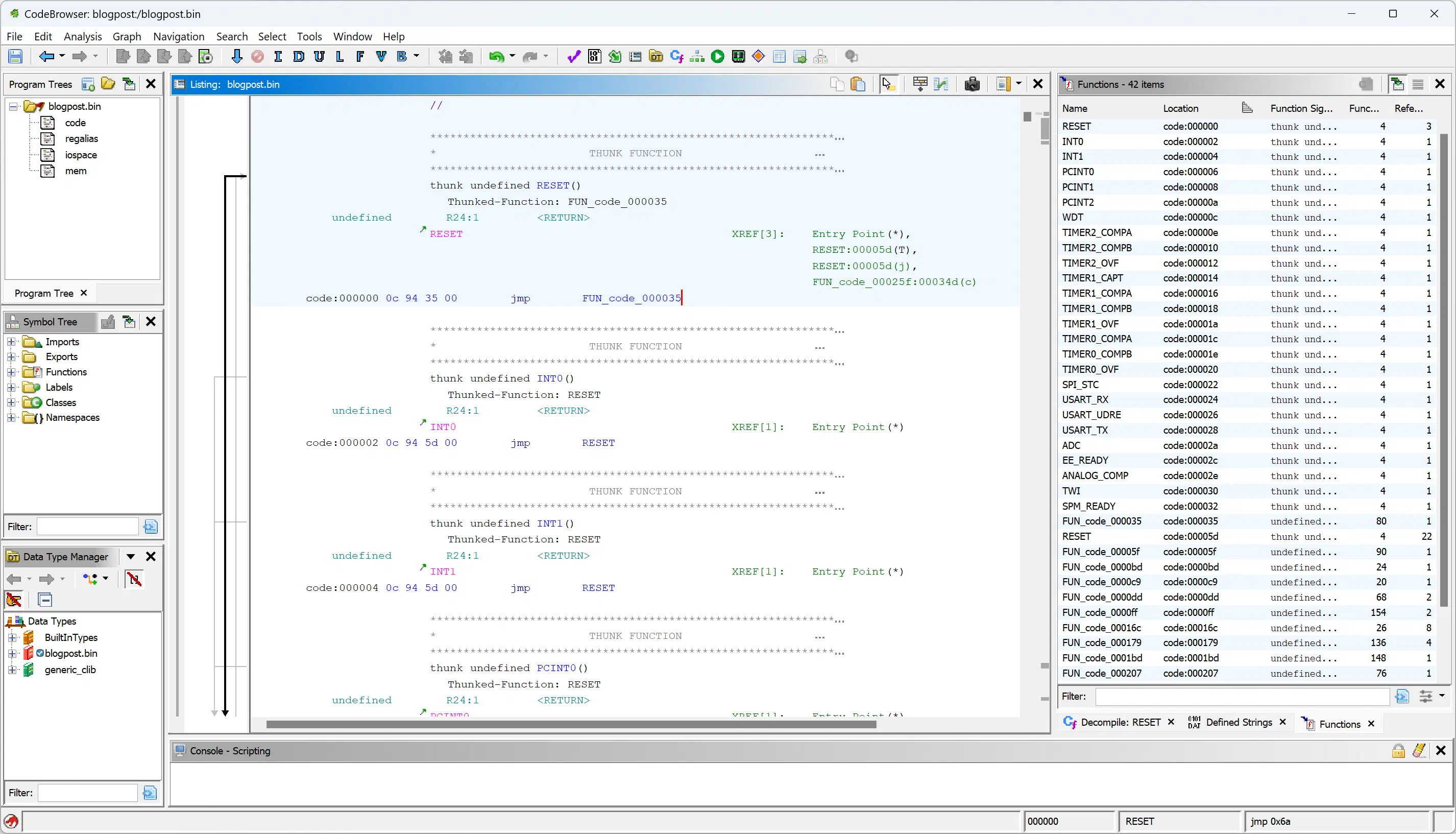Toggle mouse hover mode in Listing header
The width and height of the screenshot is (1456, 834).
[x=888, y=84]
